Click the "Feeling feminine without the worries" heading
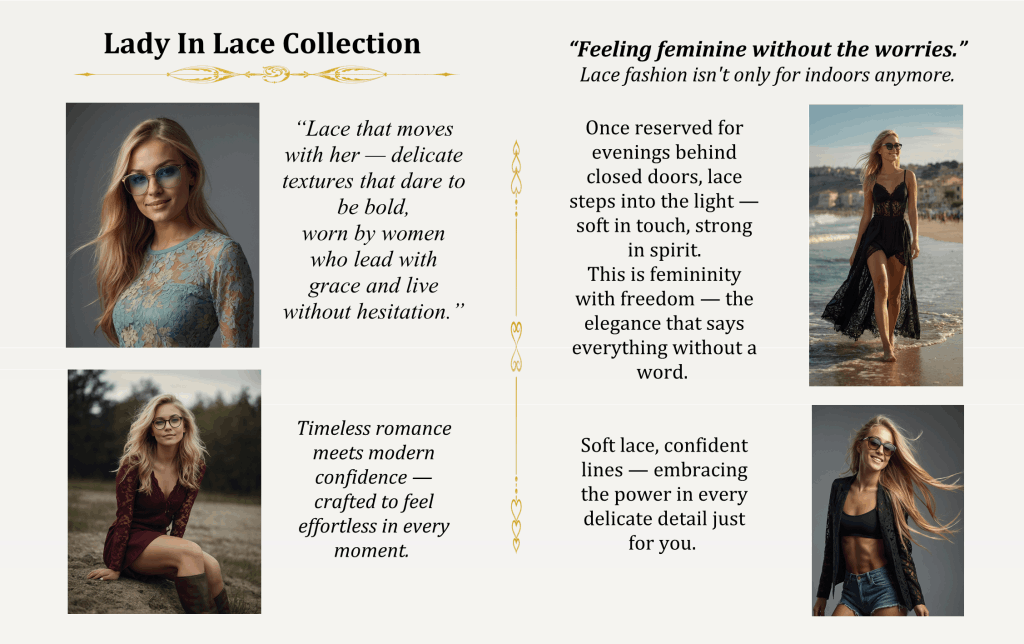The height and width of the screenshot is (644, 1024). coord(769,49)
